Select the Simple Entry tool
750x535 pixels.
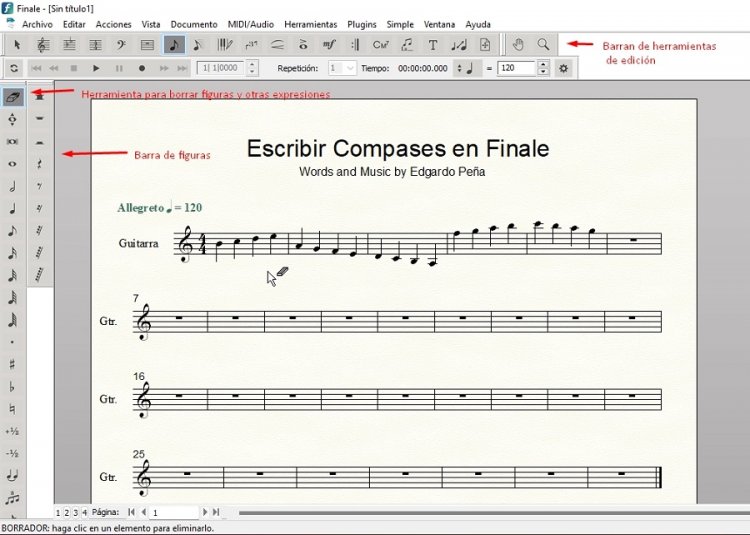click(x=174, y=45)
